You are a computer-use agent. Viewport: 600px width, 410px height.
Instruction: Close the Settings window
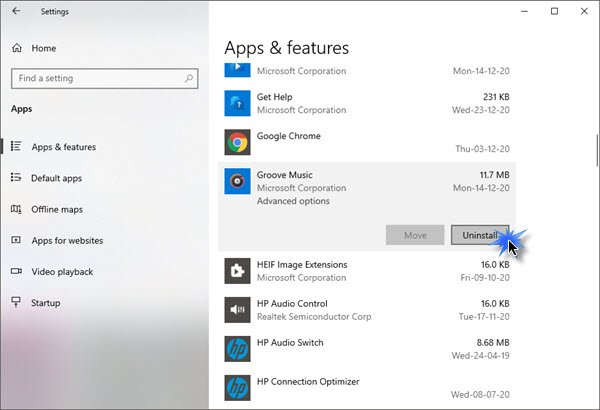coord(584,11)
